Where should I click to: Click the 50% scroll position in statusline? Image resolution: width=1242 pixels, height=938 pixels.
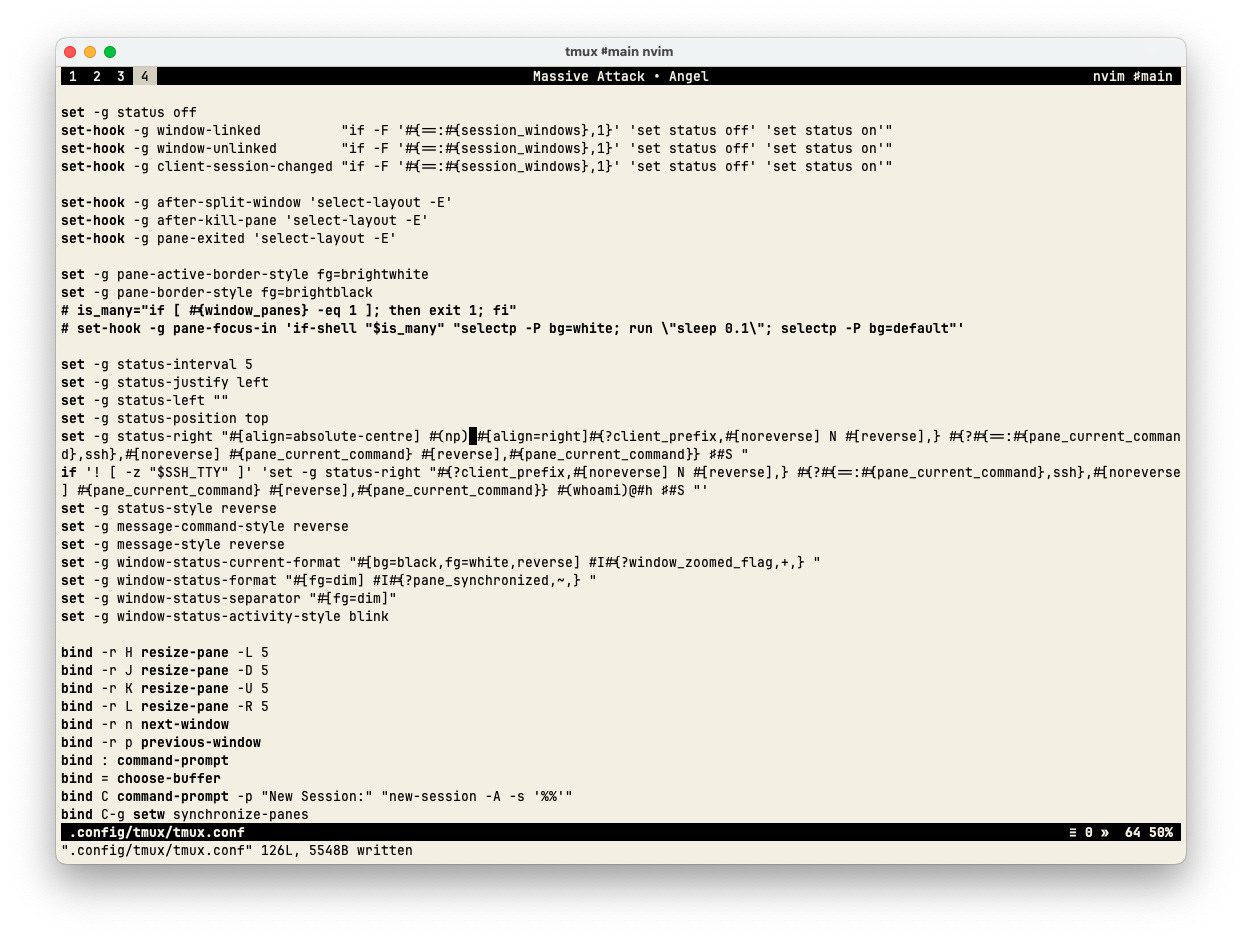1161,833
